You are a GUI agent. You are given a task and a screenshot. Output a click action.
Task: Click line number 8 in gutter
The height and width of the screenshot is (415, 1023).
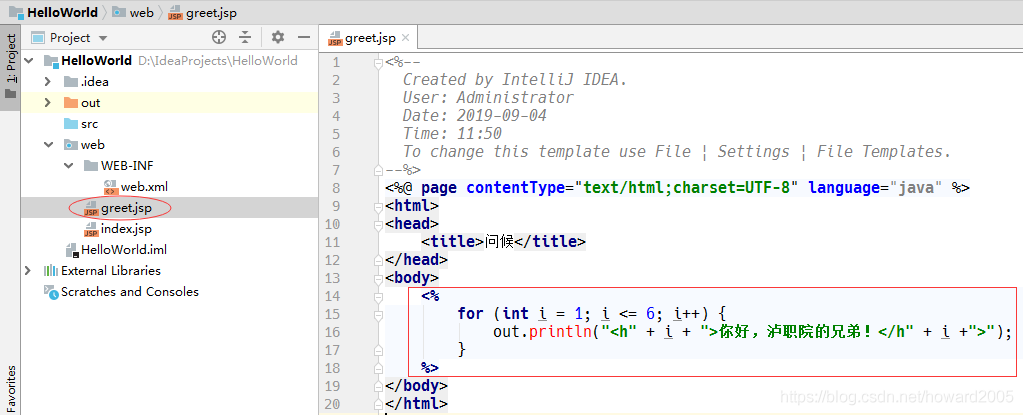click(x=336, y=189)
